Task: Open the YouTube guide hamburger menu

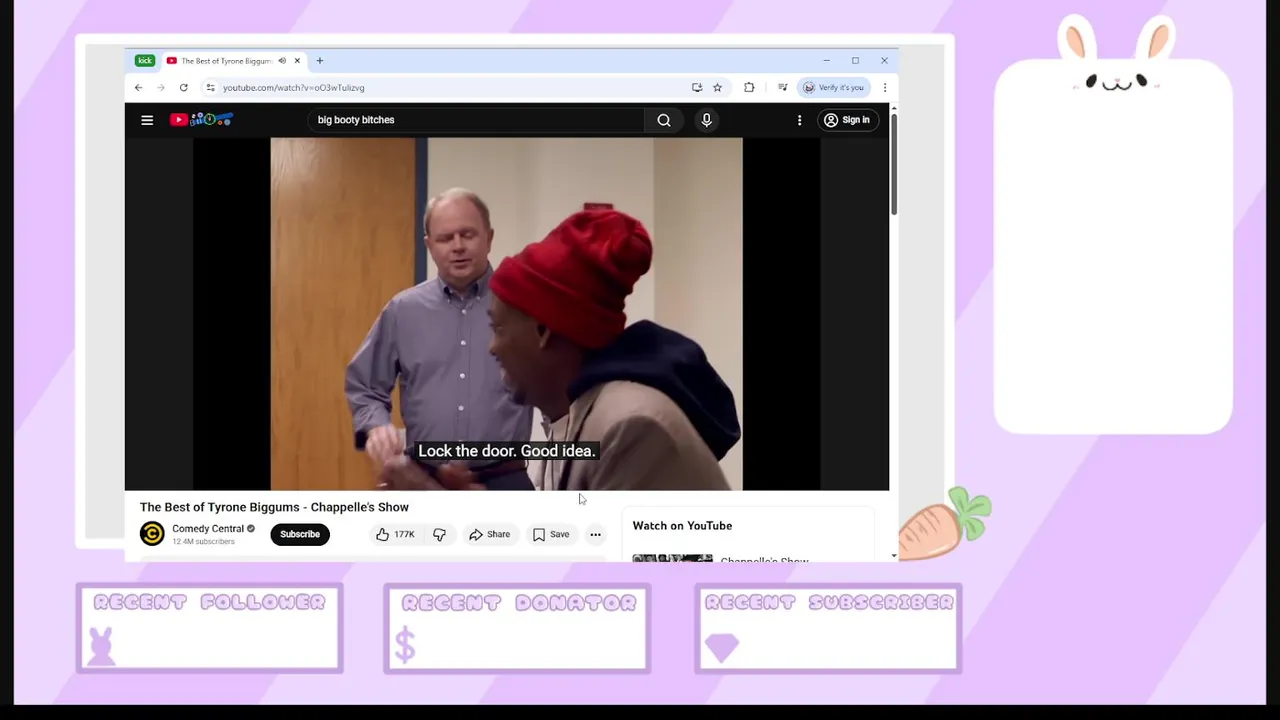Action: tap(147, 120)
